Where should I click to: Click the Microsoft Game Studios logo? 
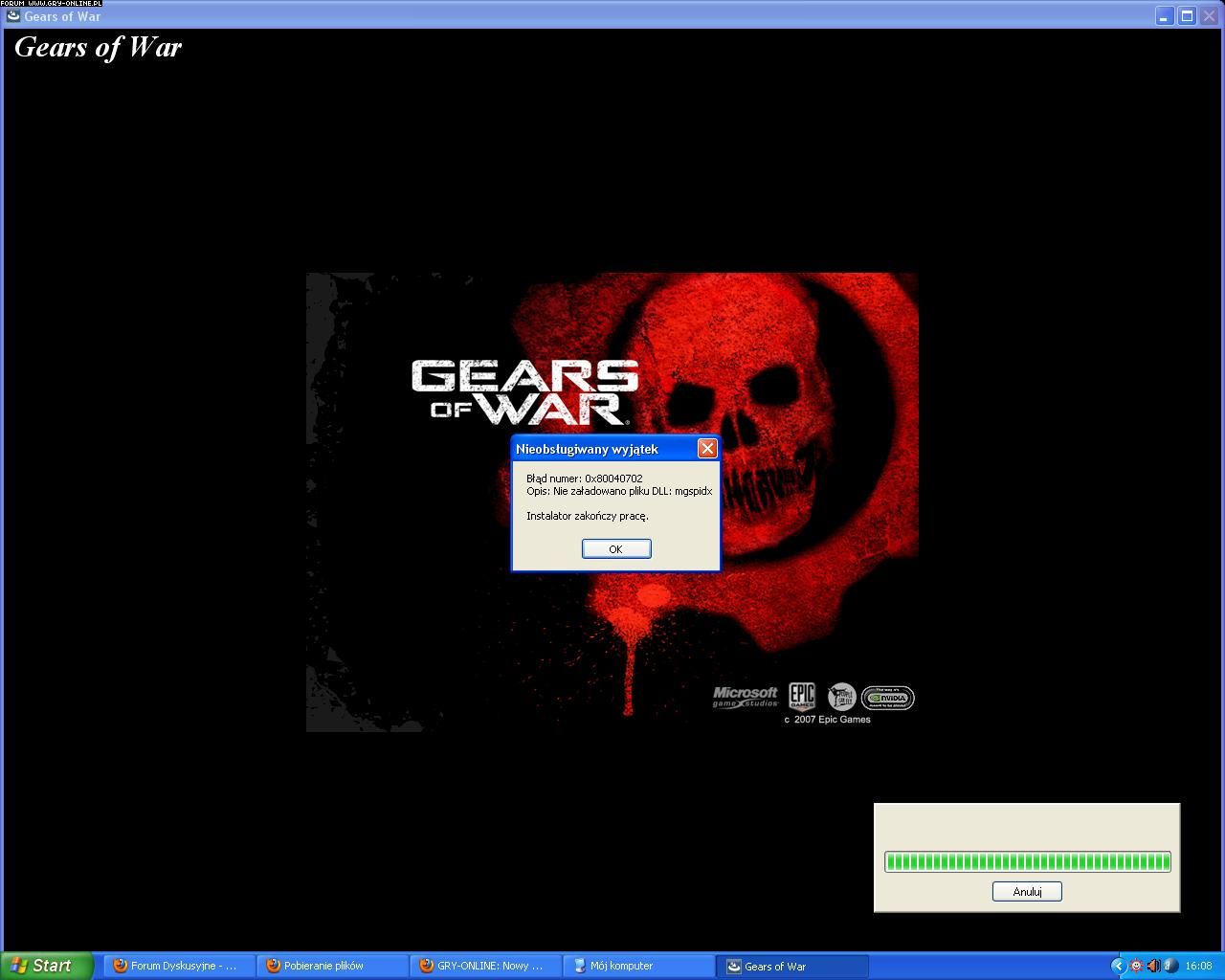tap(745, 697)
